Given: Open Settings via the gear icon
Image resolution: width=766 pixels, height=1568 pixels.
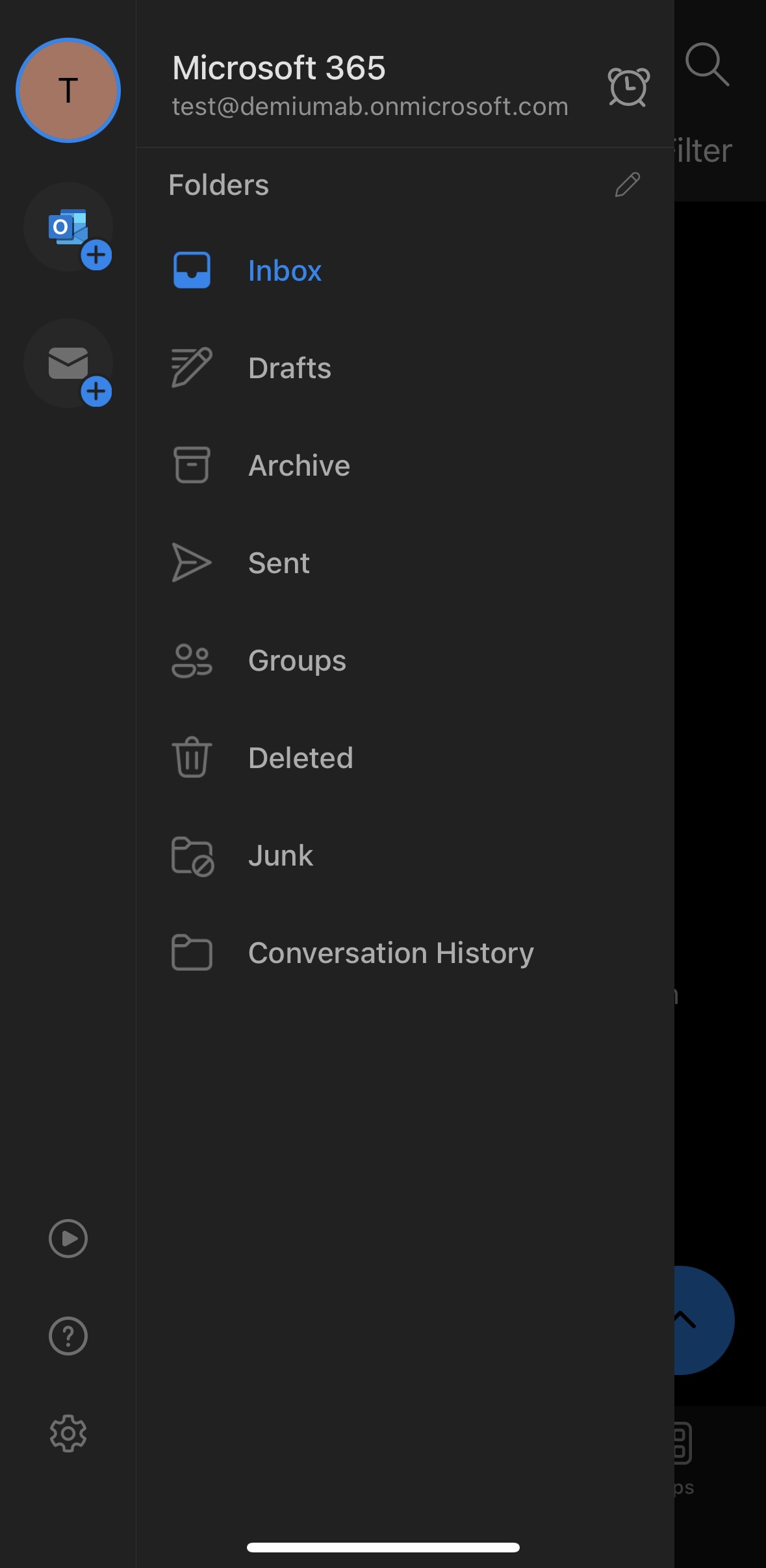Looking at the screenshot, I should [x=68, y=1433].
